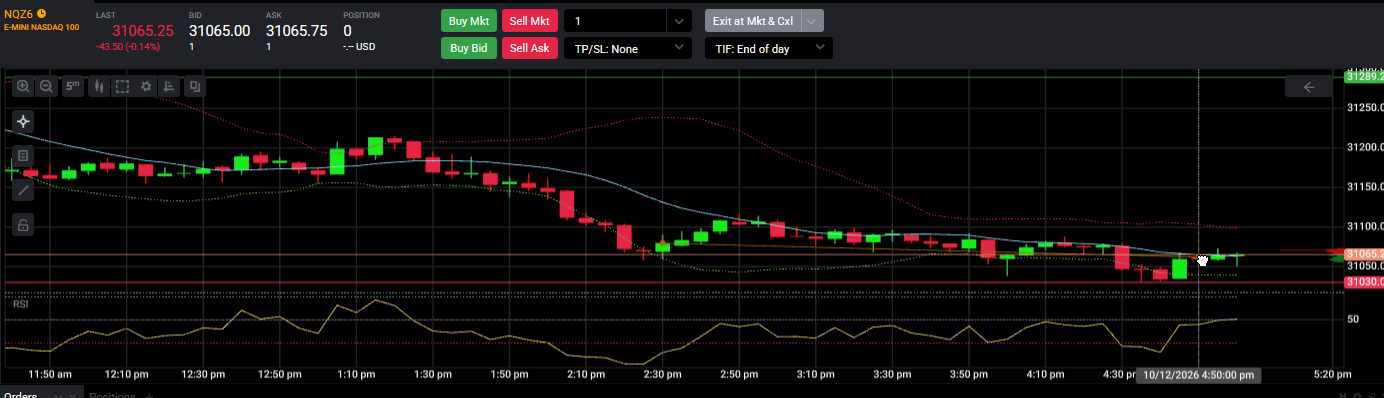
Task: Click Exit at Mkt & Cxl button
Action: [x=752, y=21]
